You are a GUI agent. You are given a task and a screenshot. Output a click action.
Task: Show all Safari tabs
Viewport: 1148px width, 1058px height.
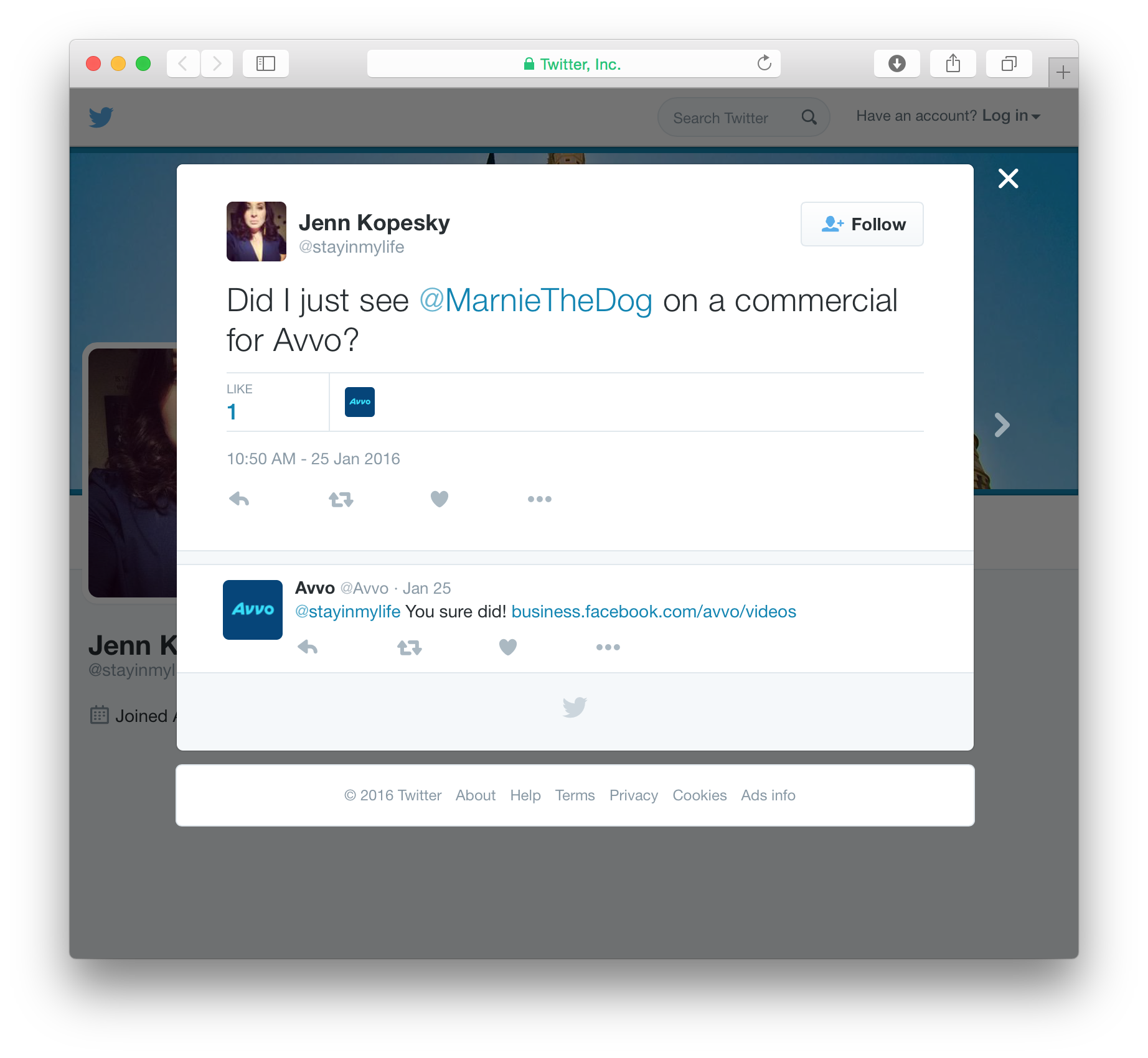click(x=1009, y=63)
